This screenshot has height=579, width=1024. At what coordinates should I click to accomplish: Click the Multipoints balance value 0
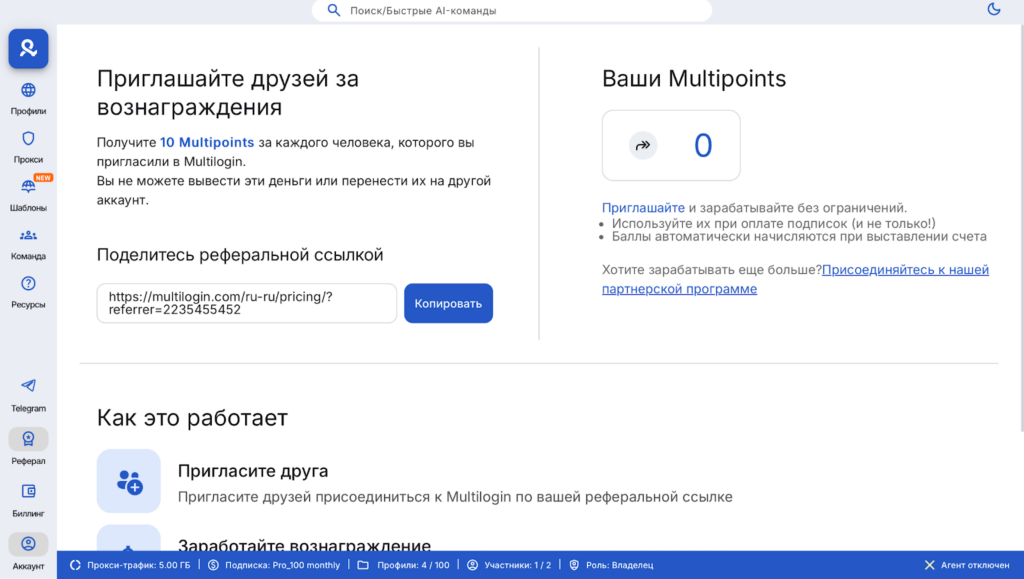click(703, 145)
